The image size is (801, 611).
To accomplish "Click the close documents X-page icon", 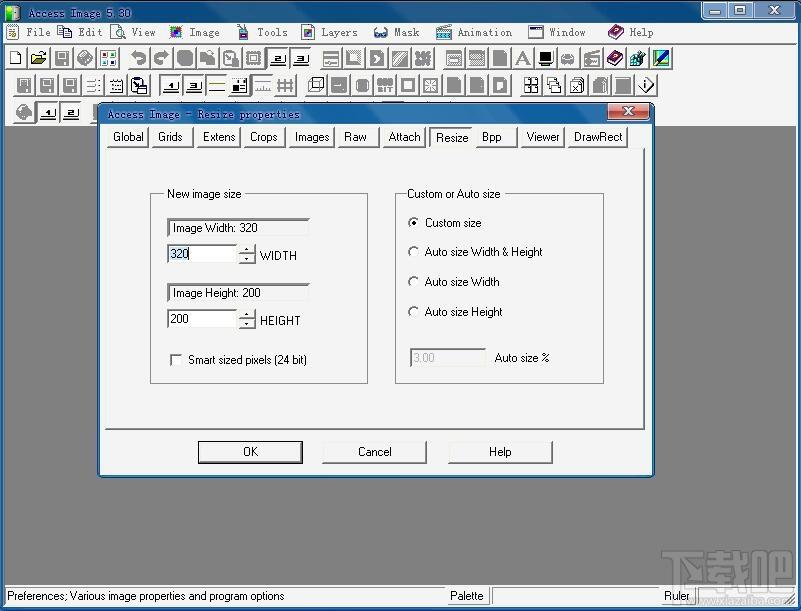I will point(577,85).
